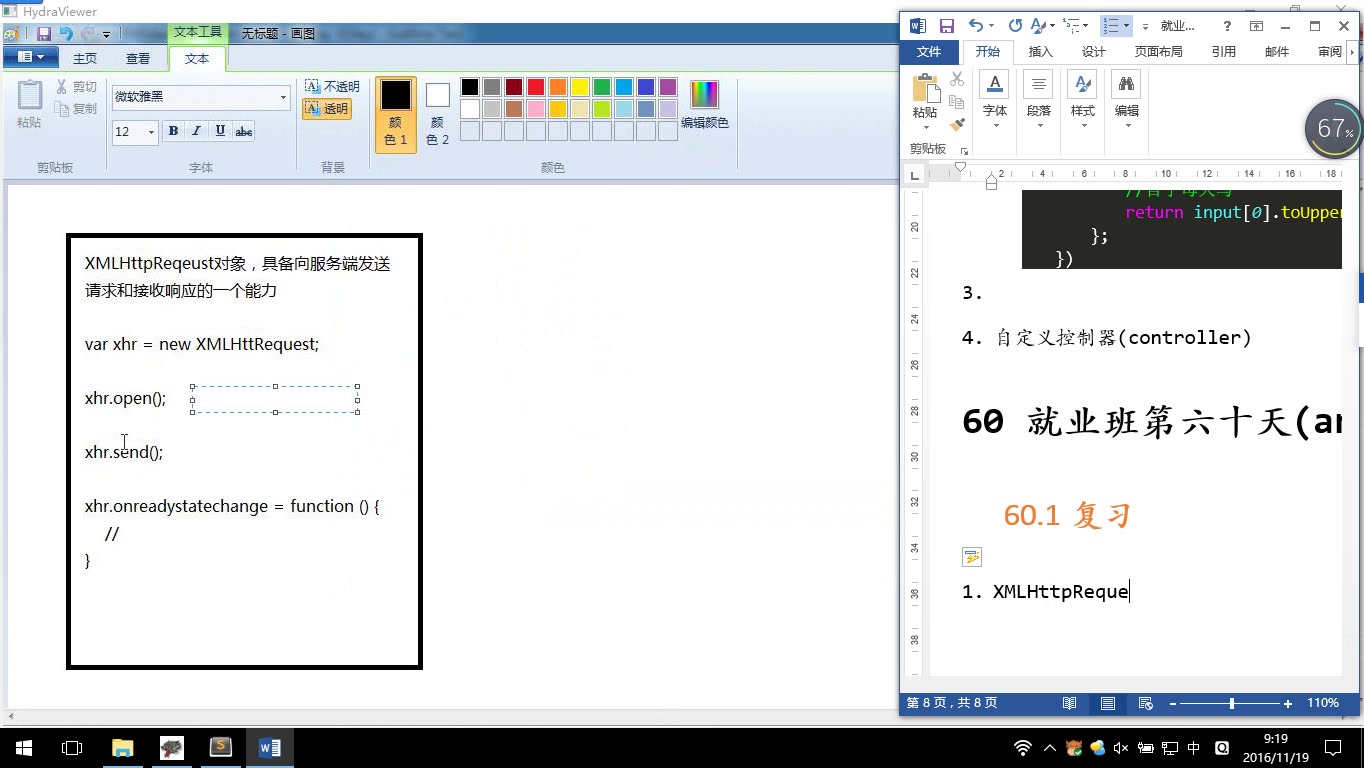Toggle Underline text in Paint

220,131
